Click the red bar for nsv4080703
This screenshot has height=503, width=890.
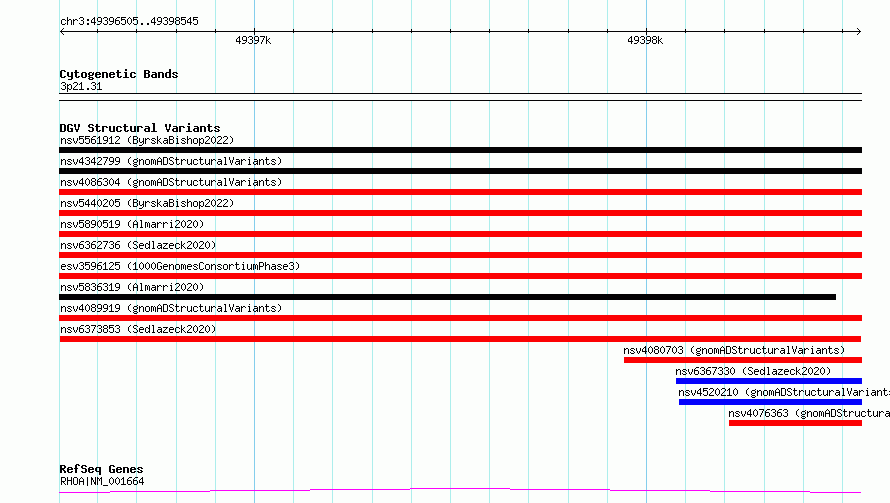[x=742, y=360]
